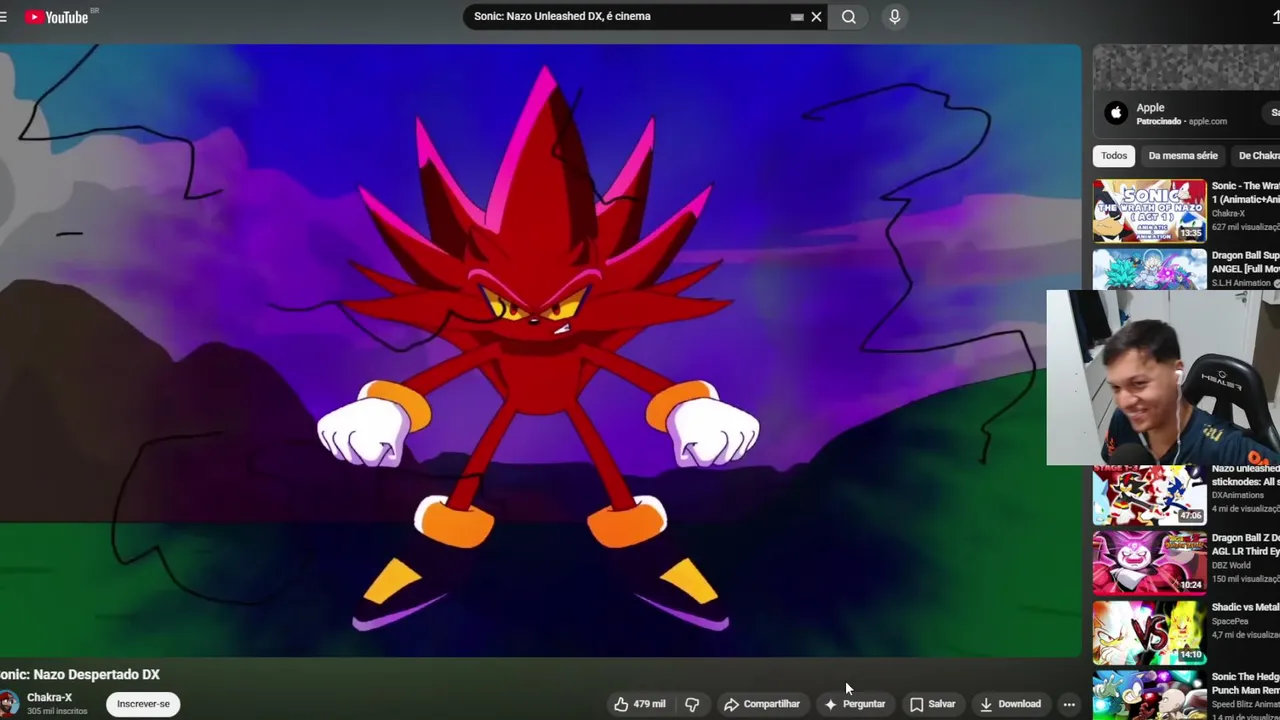Open the Chakra-X channel avatar
1280x720 pixels.
(8, 704)
